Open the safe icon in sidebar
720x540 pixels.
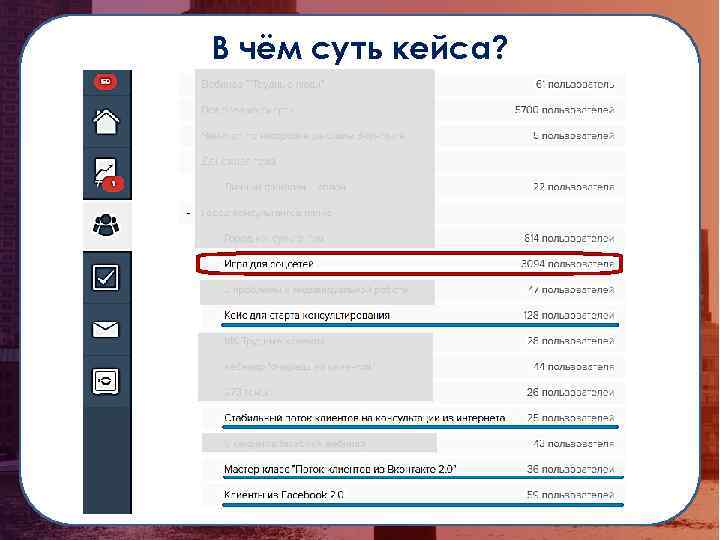[x=106, y=381]
